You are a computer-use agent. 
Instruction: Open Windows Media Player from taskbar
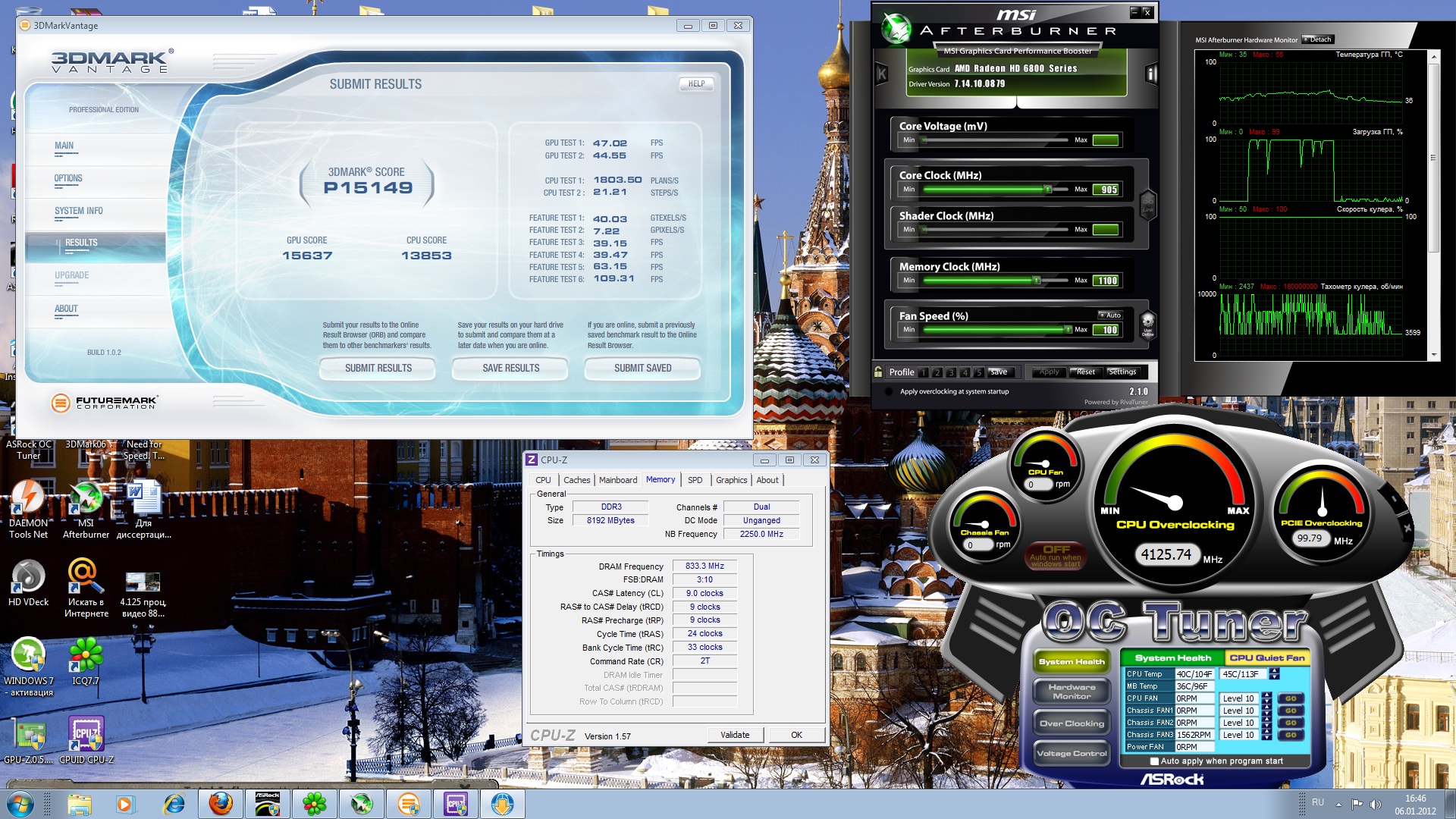tap(125, 804)
